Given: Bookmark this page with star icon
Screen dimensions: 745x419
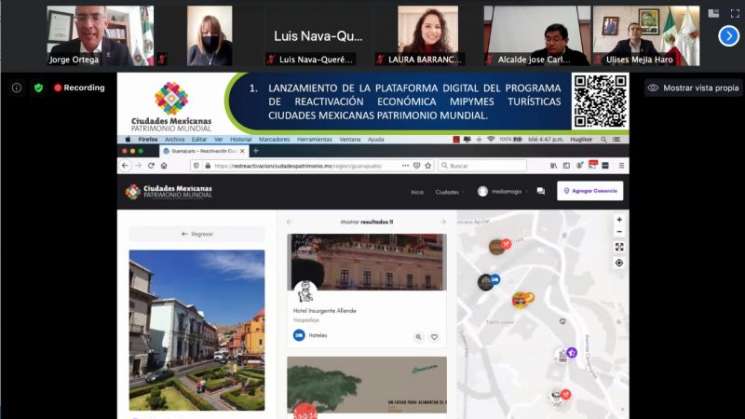Looking at the screenshot, I should pos(428,166).
